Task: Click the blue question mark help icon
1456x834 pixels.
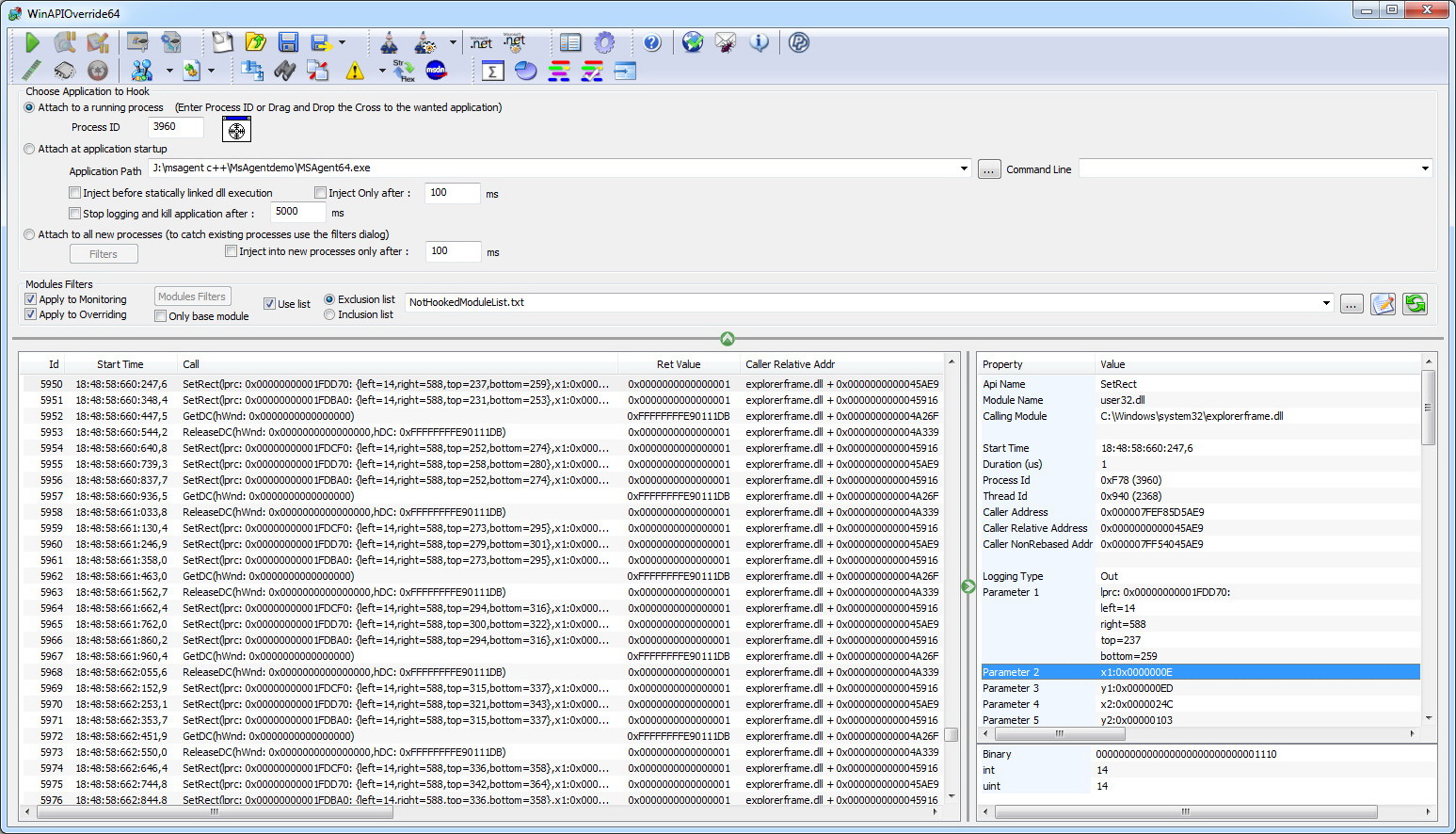Action: (652, 42)
